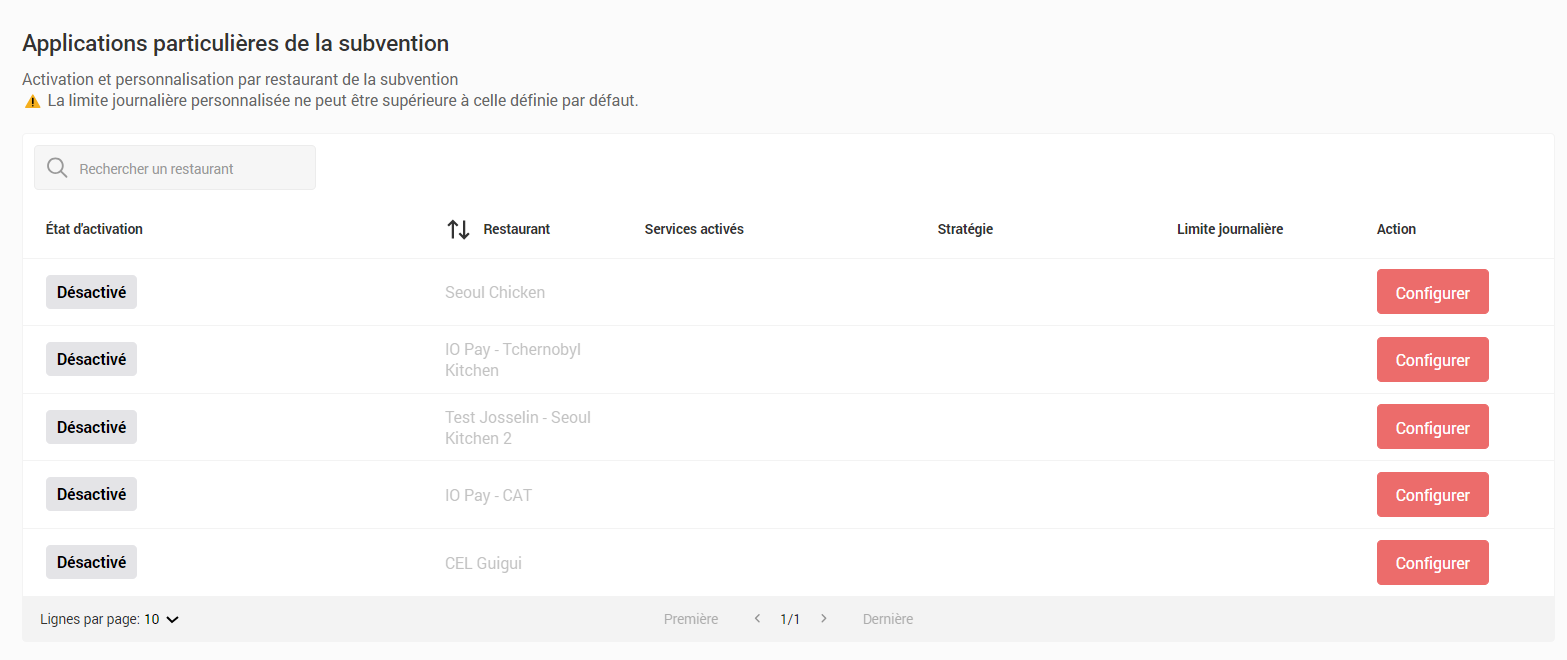Go to next page chevron

[824, 619]
